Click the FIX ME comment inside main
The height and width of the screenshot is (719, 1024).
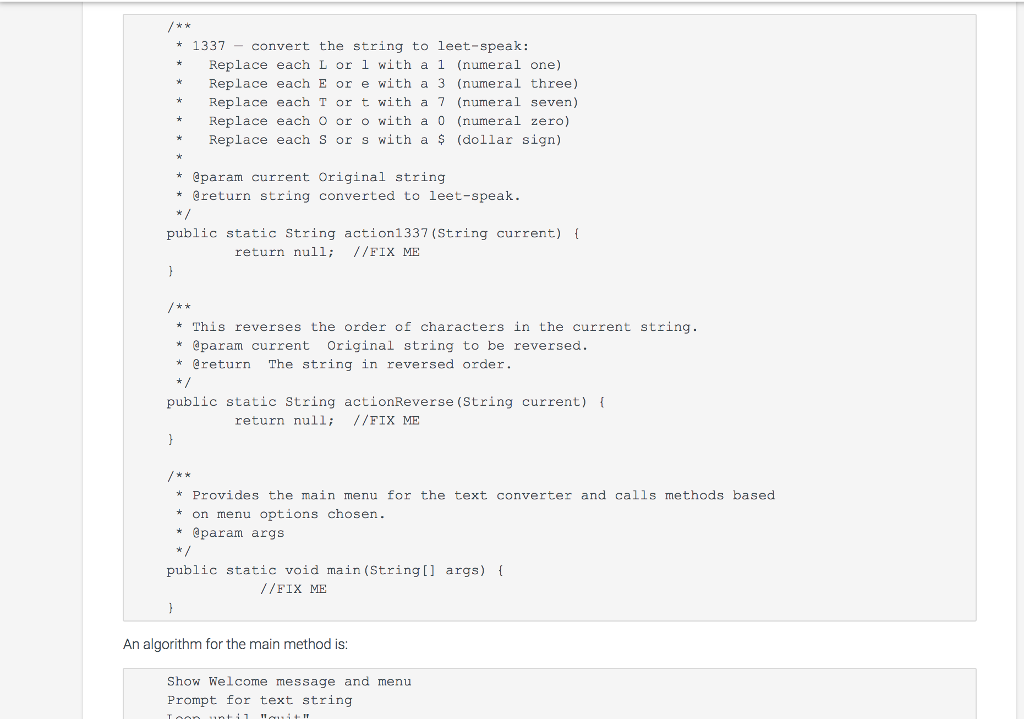click(293, 589)
